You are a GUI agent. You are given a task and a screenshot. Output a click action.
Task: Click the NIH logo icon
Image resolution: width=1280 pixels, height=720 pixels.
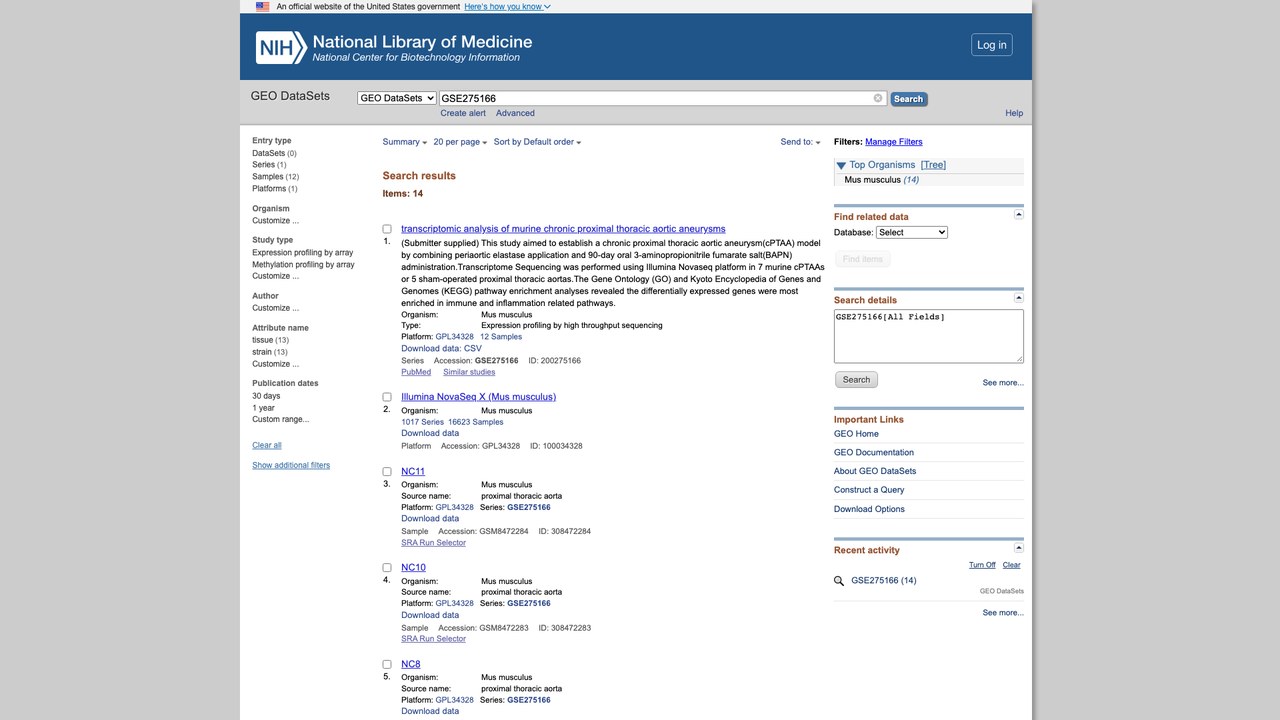(x=281, y=48)
